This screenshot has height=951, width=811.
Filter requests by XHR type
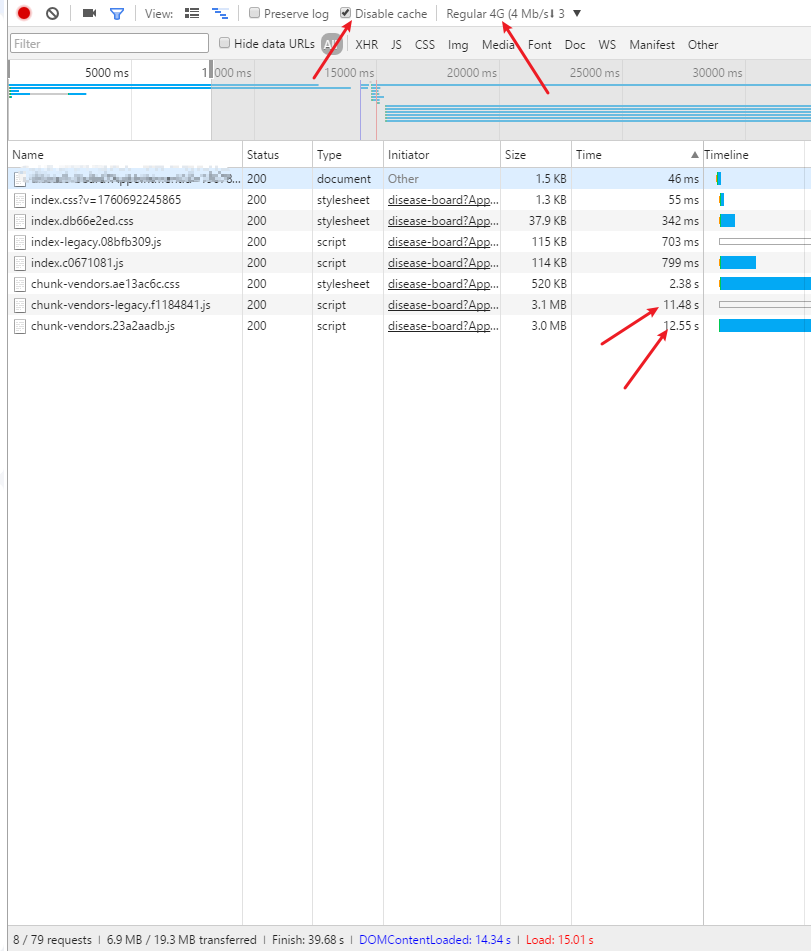pyautogui.click(x=366, y=45)
